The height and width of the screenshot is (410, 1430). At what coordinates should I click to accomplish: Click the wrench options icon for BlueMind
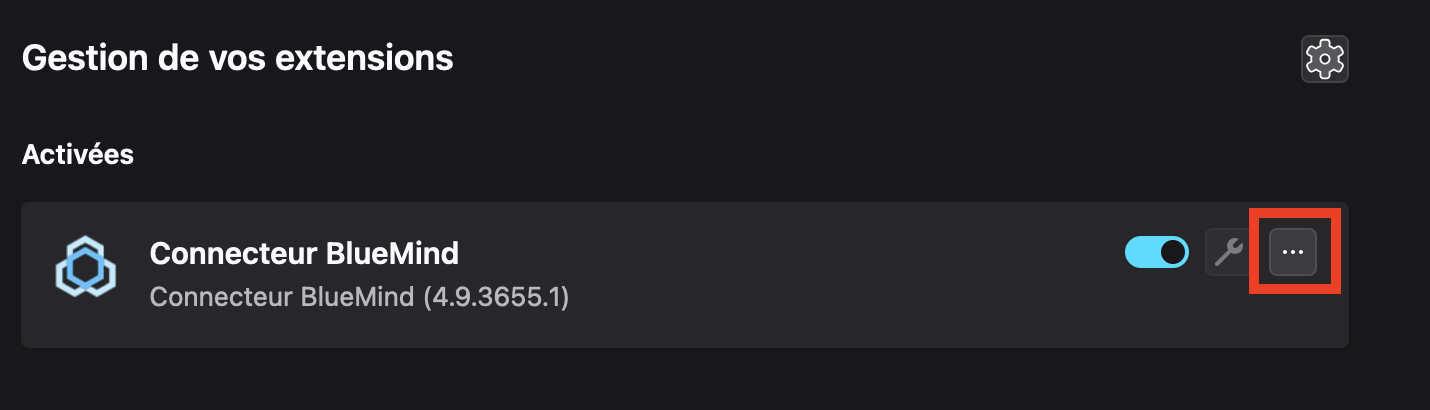(1227, 253)
